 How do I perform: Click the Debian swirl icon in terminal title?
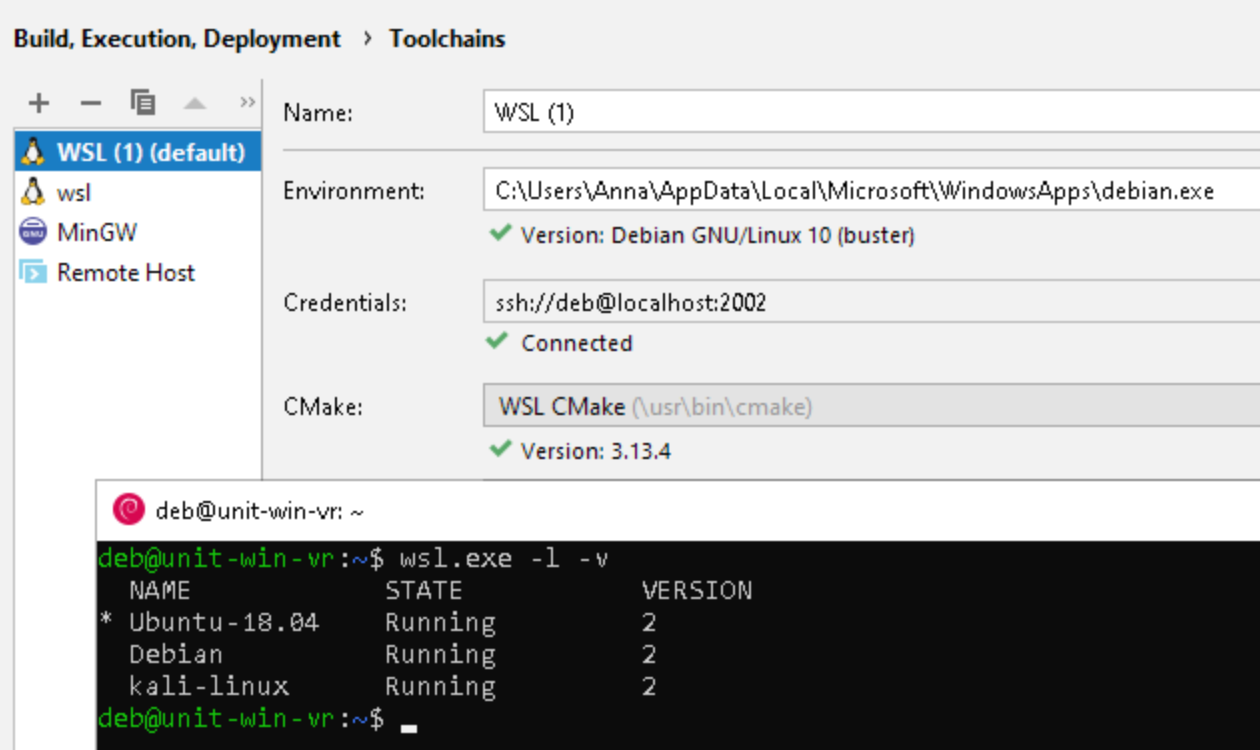pos(129,510)
